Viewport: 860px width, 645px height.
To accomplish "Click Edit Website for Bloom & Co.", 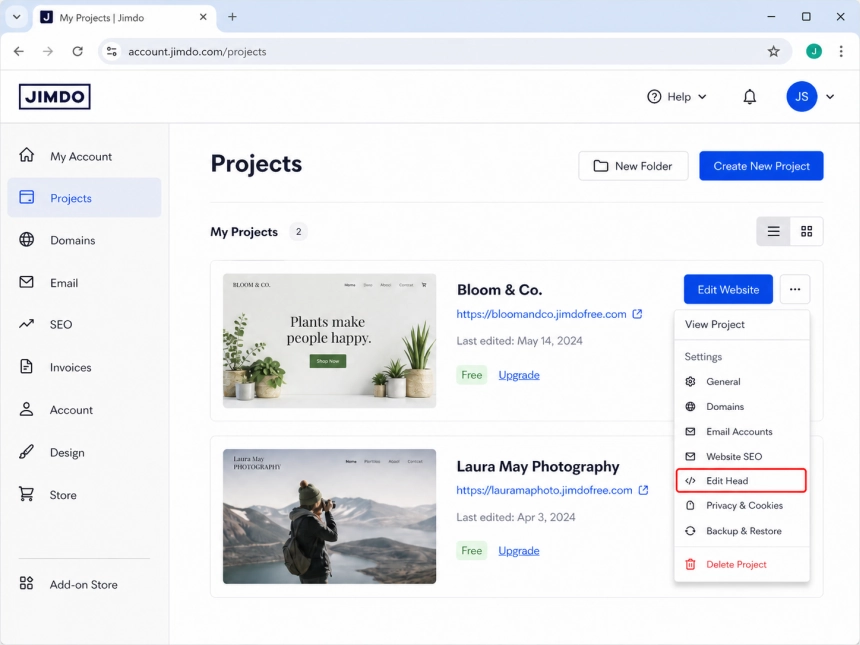I will coord(728,289).
